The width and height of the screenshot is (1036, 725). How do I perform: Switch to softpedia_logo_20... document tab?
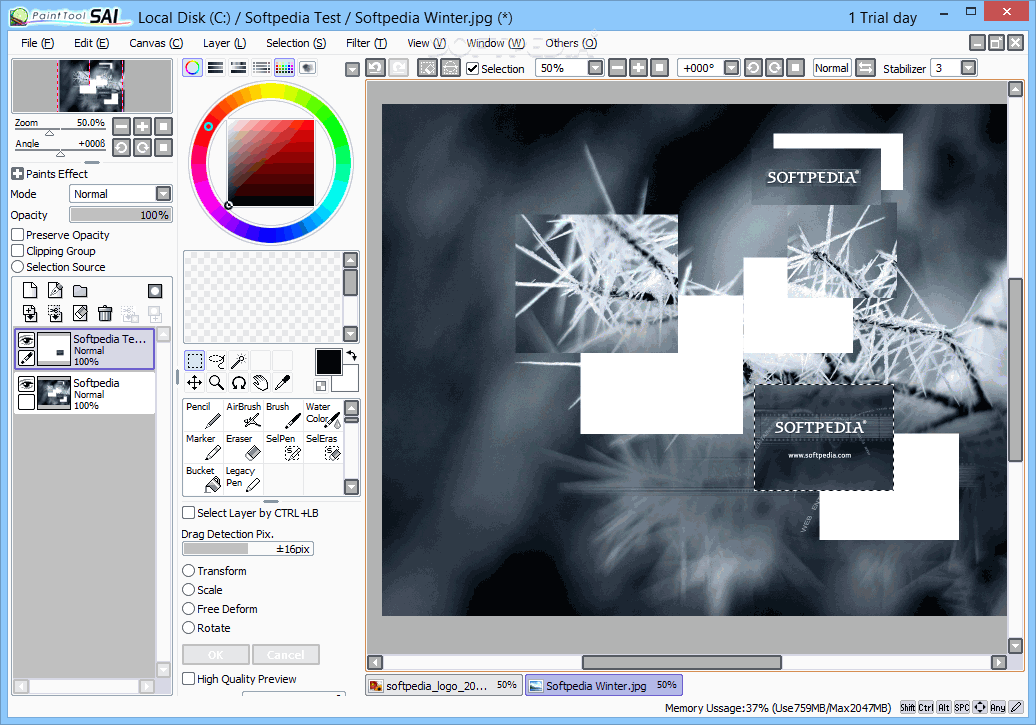(x=443, y=685)
